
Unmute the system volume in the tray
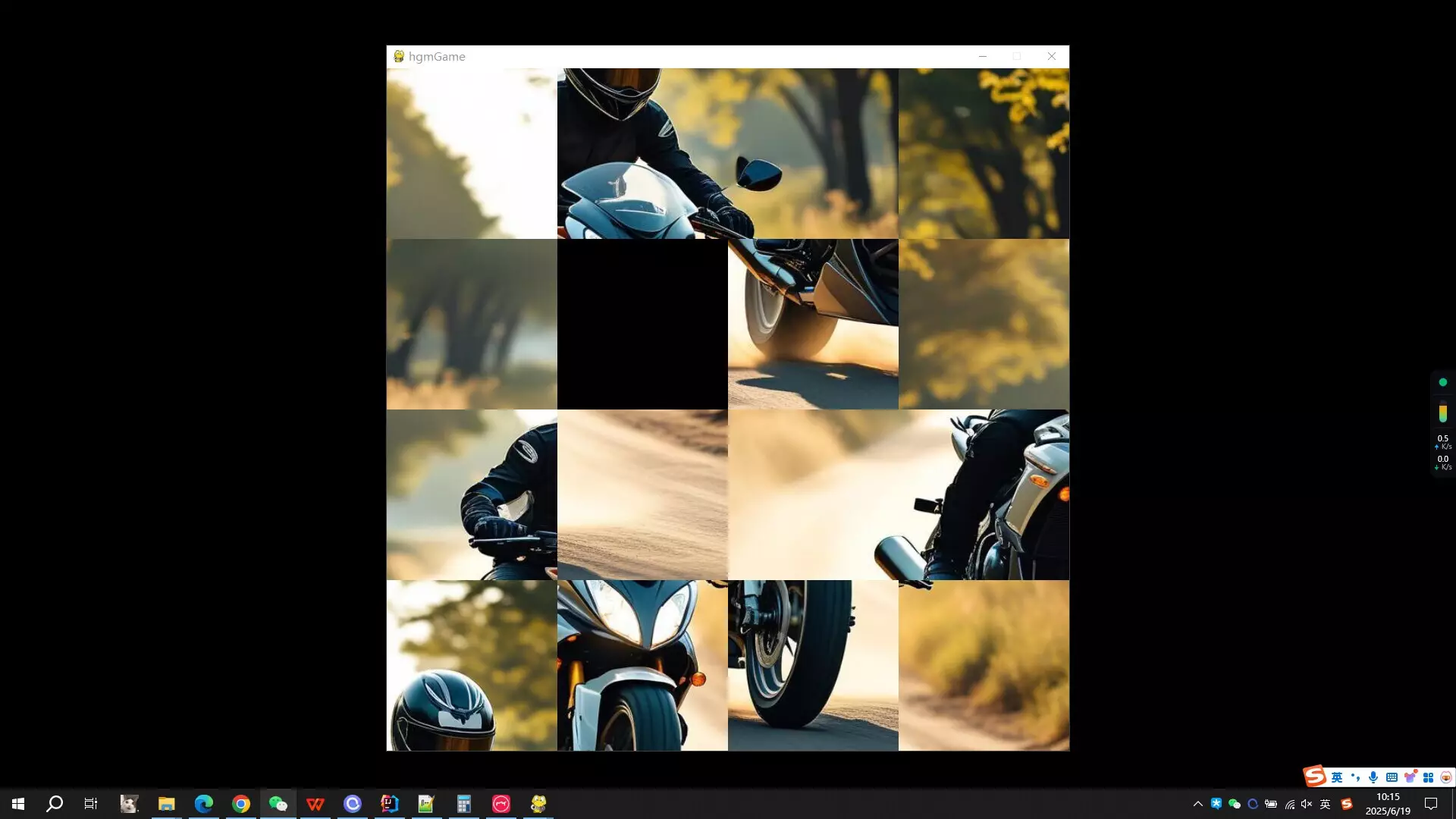1306,803
